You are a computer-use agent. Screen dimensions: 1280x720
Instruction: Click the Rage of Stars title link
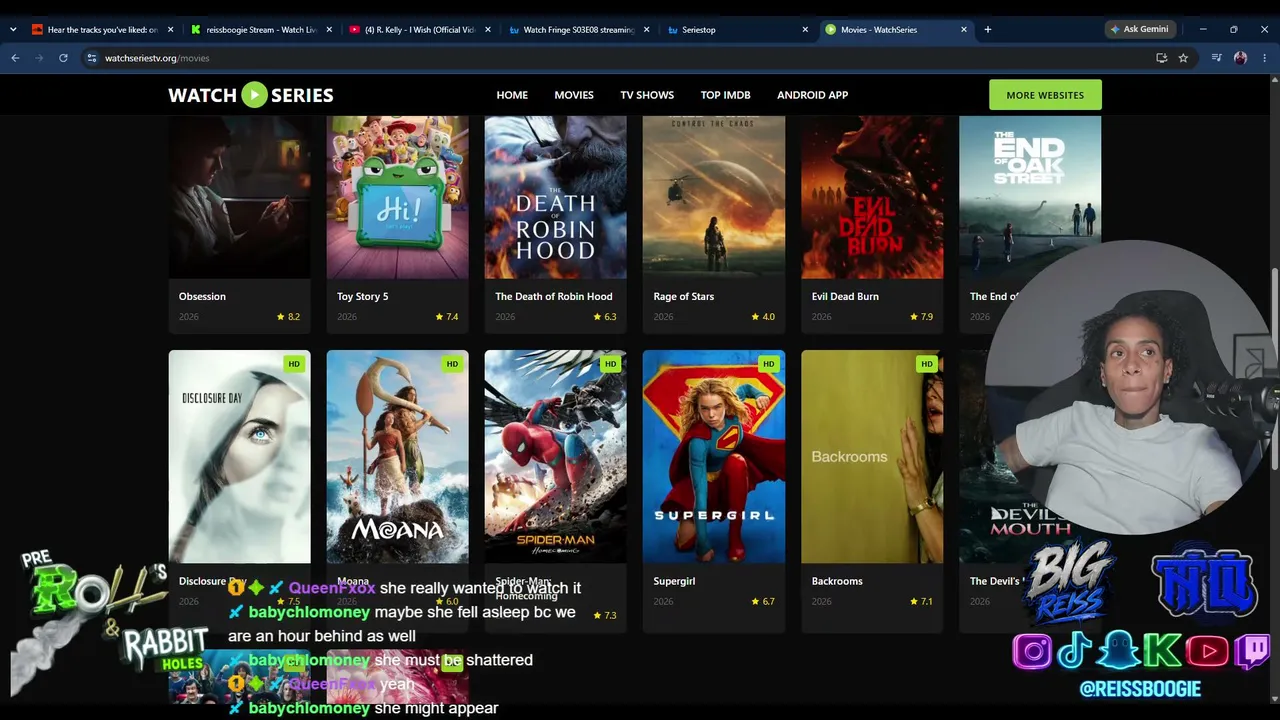pos(684,297)
